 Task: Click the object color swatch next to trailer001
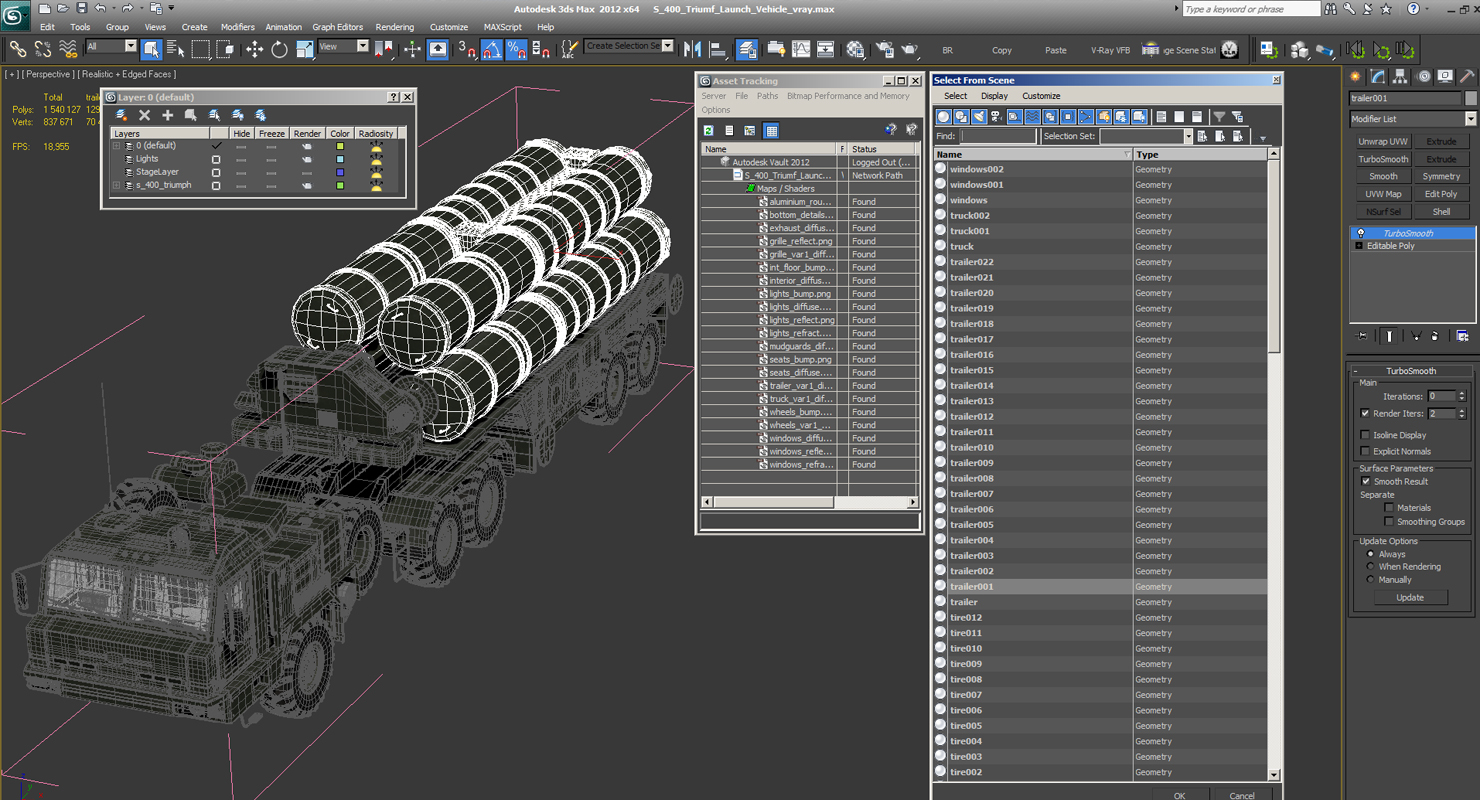point(1471,98)
